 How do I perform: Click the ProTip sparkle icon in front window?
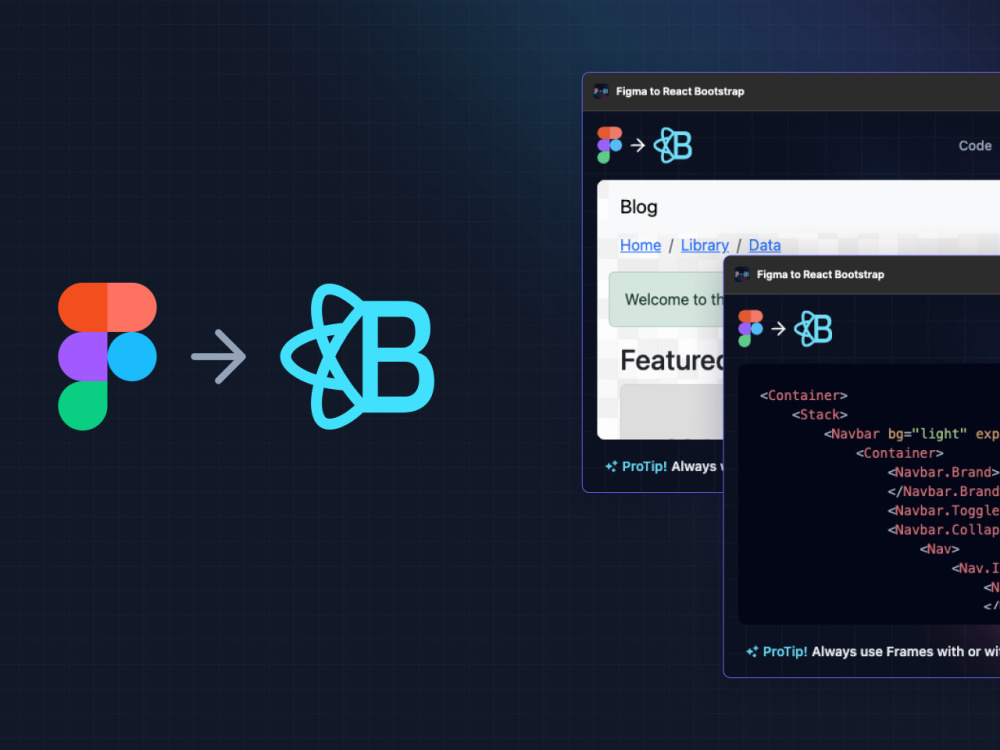point(752,651)
